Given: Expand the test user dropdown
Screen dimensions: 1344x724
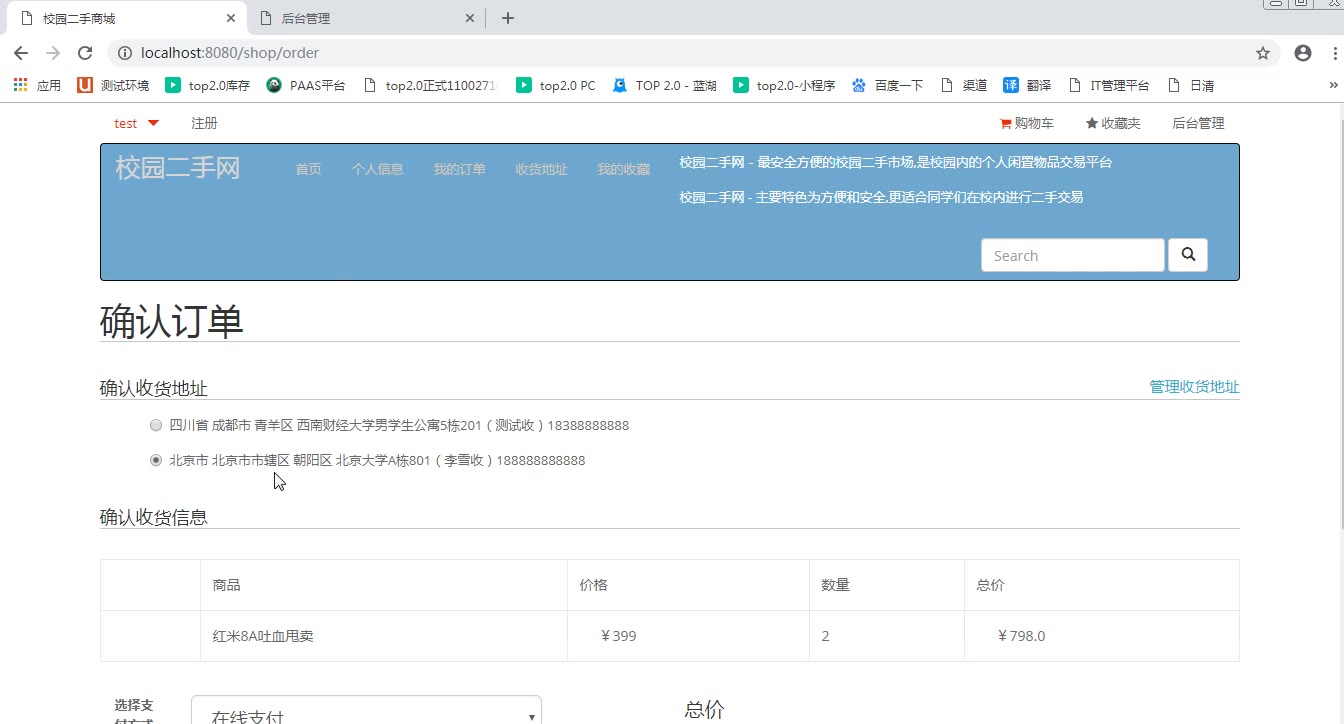Looking at the screenshot, I should tap(136, 123).
